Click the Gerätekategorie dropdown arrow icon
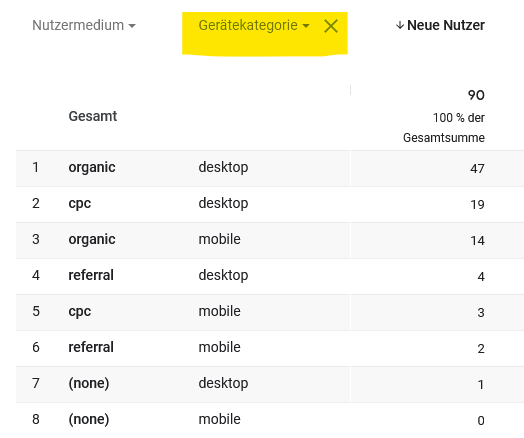The height and width of the screenshot is (438, 524). [306, 26]
